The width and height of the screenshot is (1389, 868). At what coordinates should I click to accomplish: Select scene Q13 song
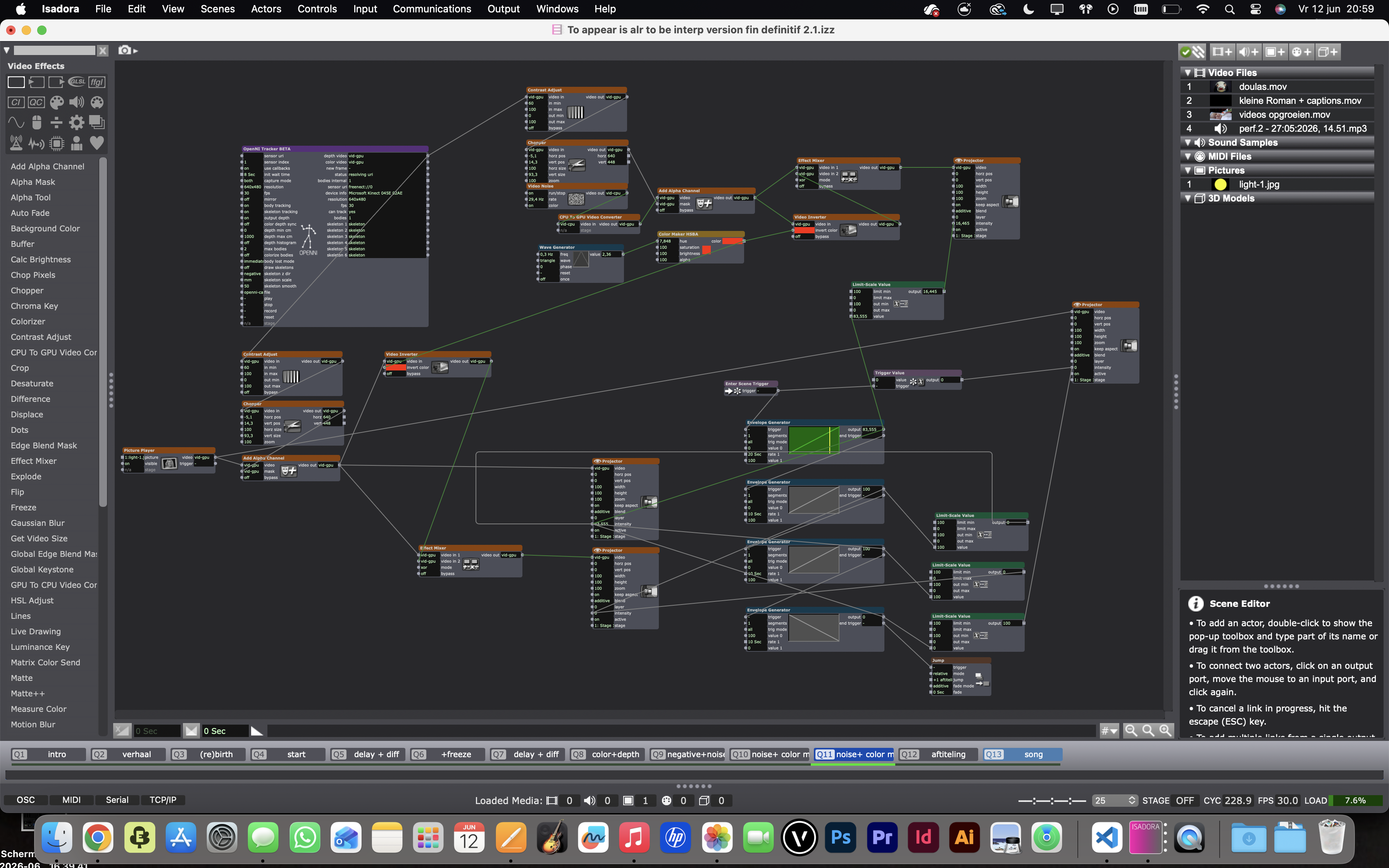(x=1022, y=754)
